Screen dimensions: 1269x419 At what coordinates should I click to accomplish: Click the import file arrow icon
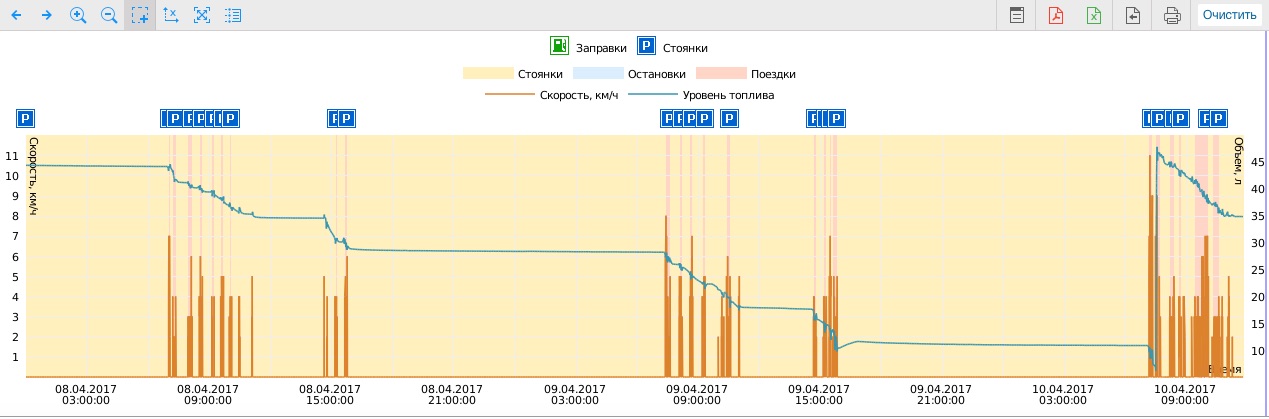click(1133, 15)
